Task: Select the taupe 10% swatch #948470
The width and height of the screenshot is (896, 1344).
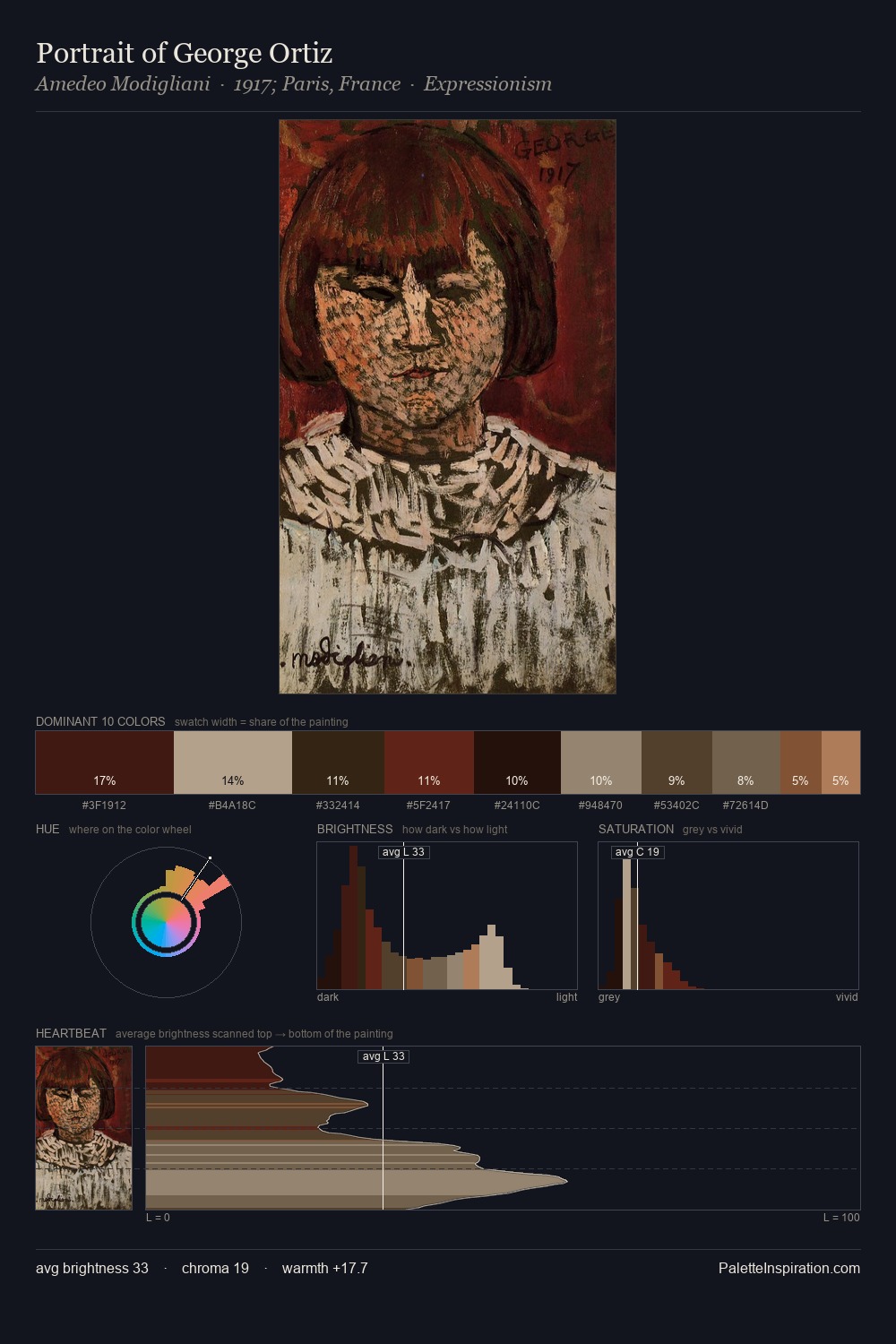Action: [601, 762]
